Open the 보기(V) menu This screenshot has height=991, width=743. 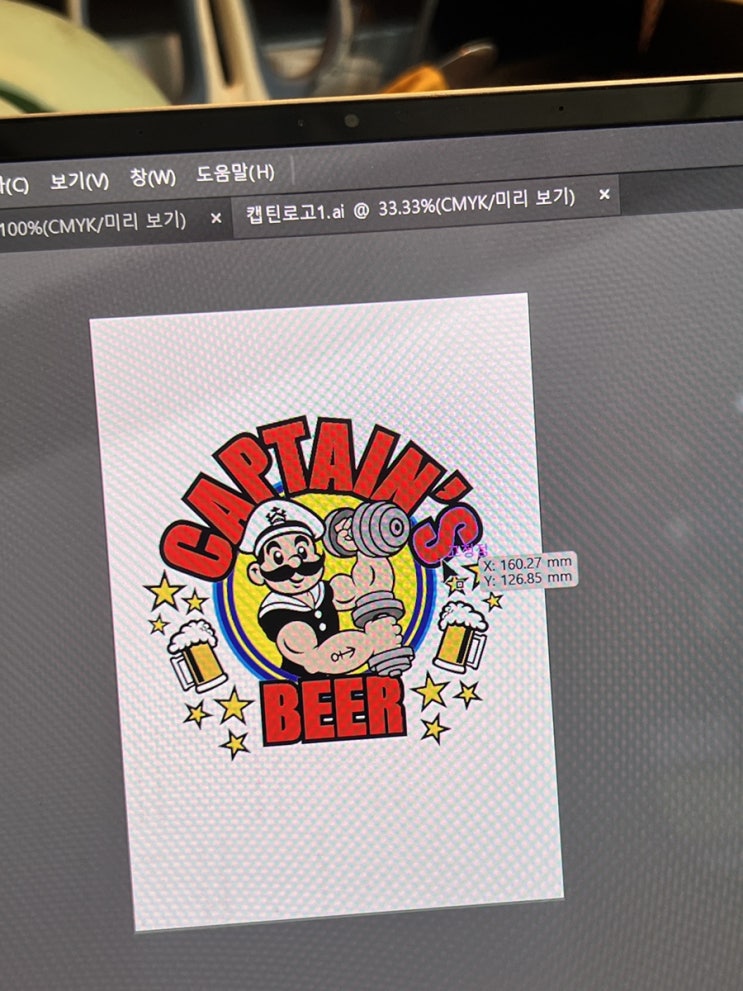coord(80,182)
